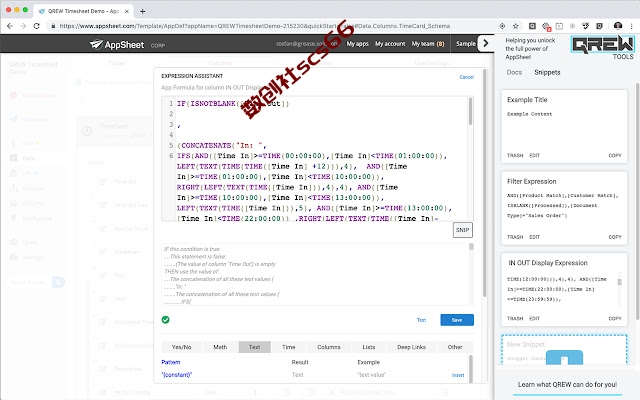Edit the Filter Expression snippet
The width and height of the screenshot is (640, 400).
(x=535, y=237)
